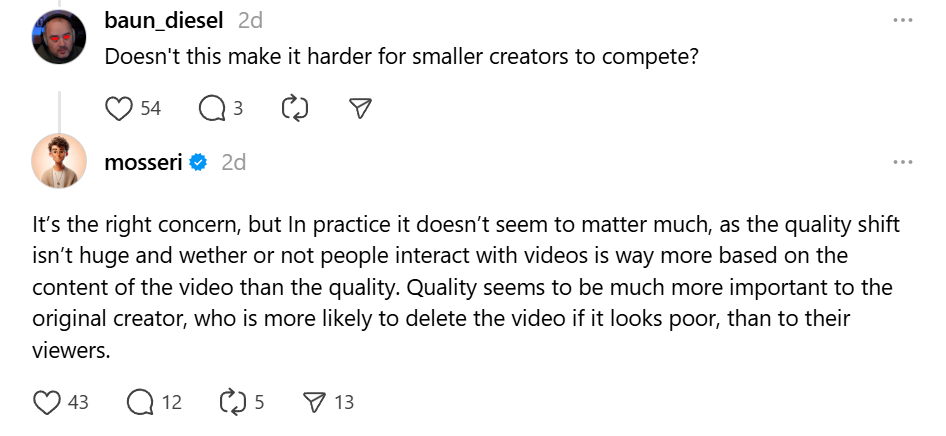Open more options for baun_diesel's comment
Viewport: 946px width, 436px height.
coord(902,20)
